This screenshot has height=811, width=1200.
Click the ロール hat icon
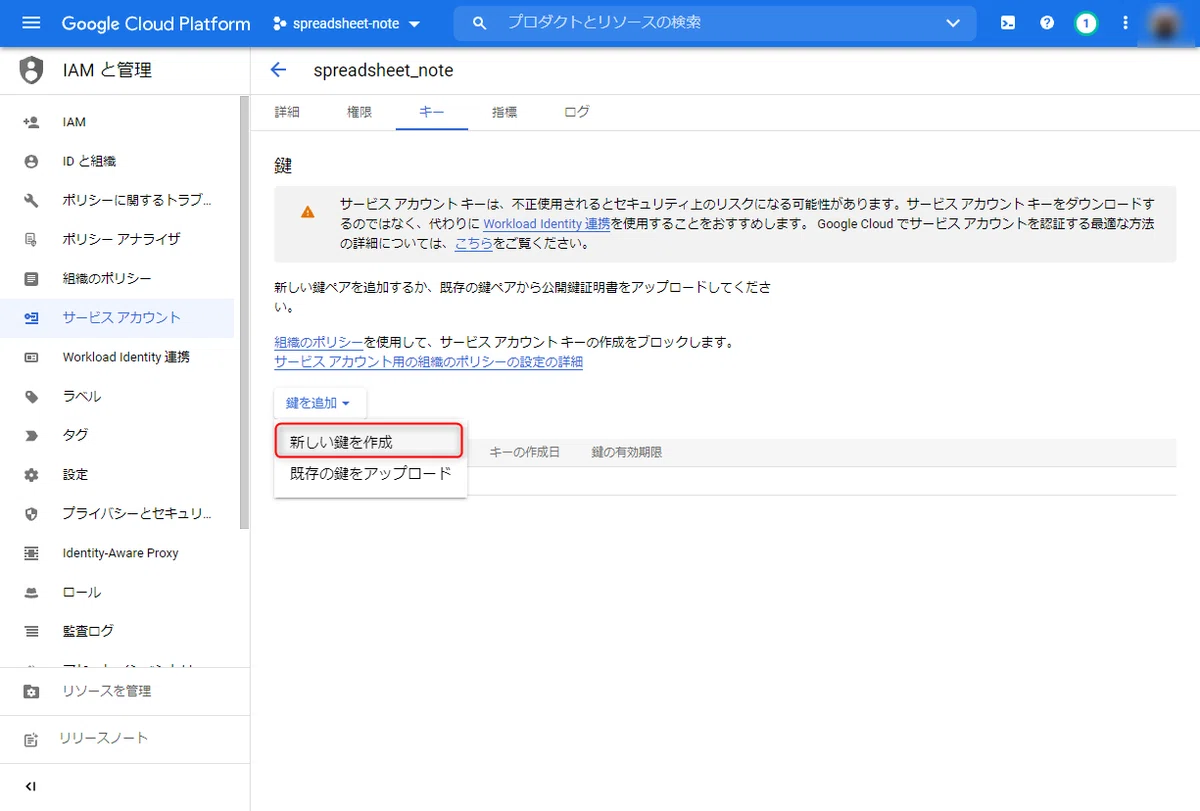click(x=31, y=592)
